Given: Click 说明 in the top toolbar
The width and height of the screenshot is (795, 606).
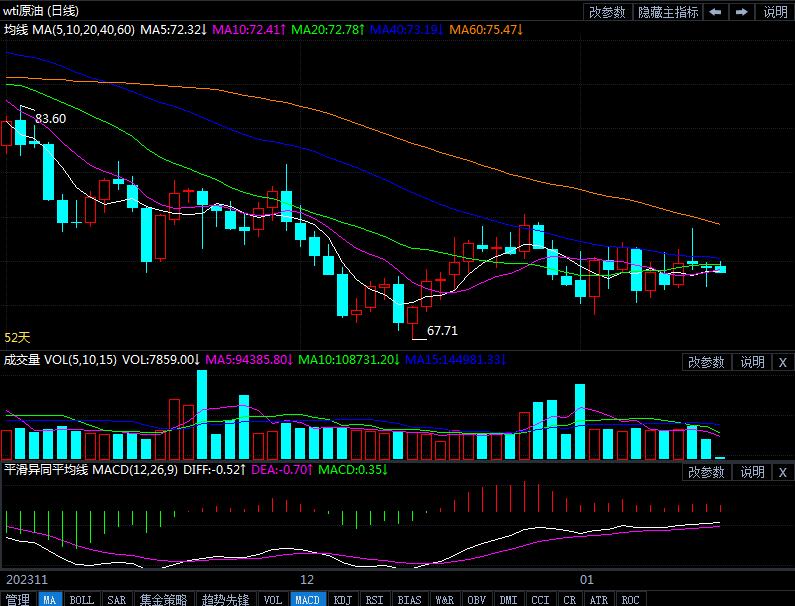Looking at the screenshot, I should 775,12.
